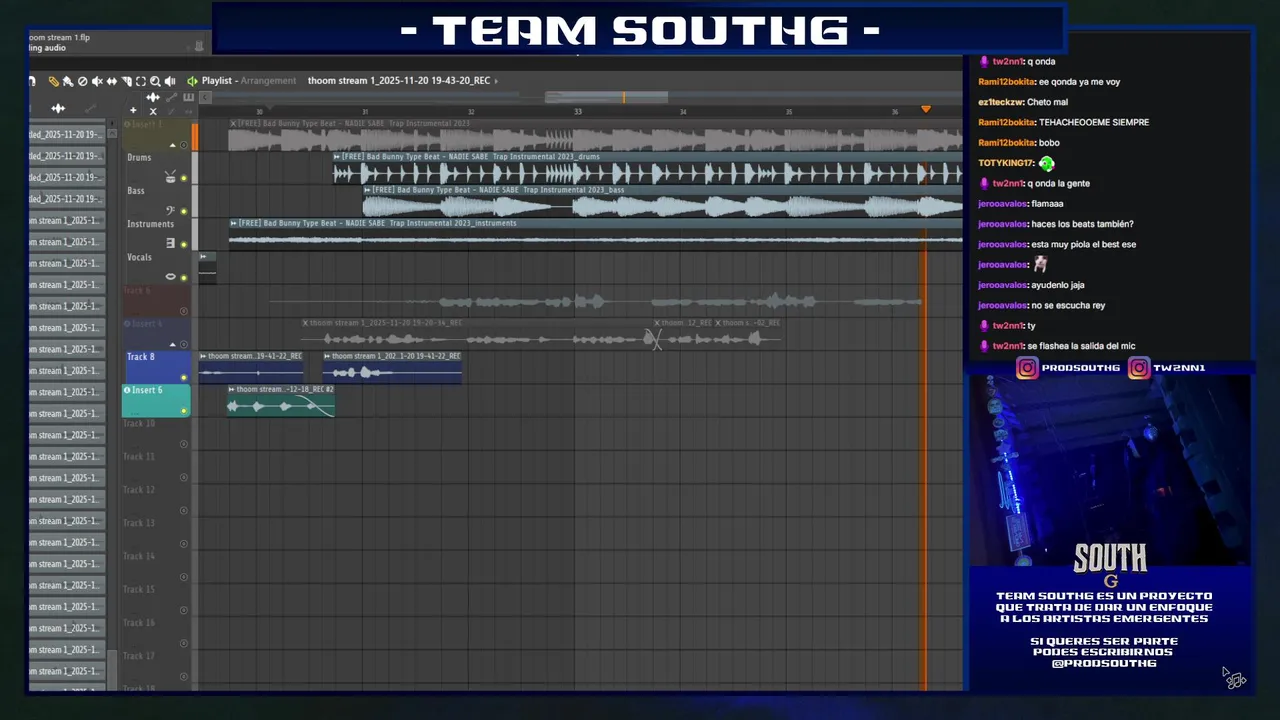
Task: Select the Slice tool in playlist toolbar
Action: click(127, 81)
